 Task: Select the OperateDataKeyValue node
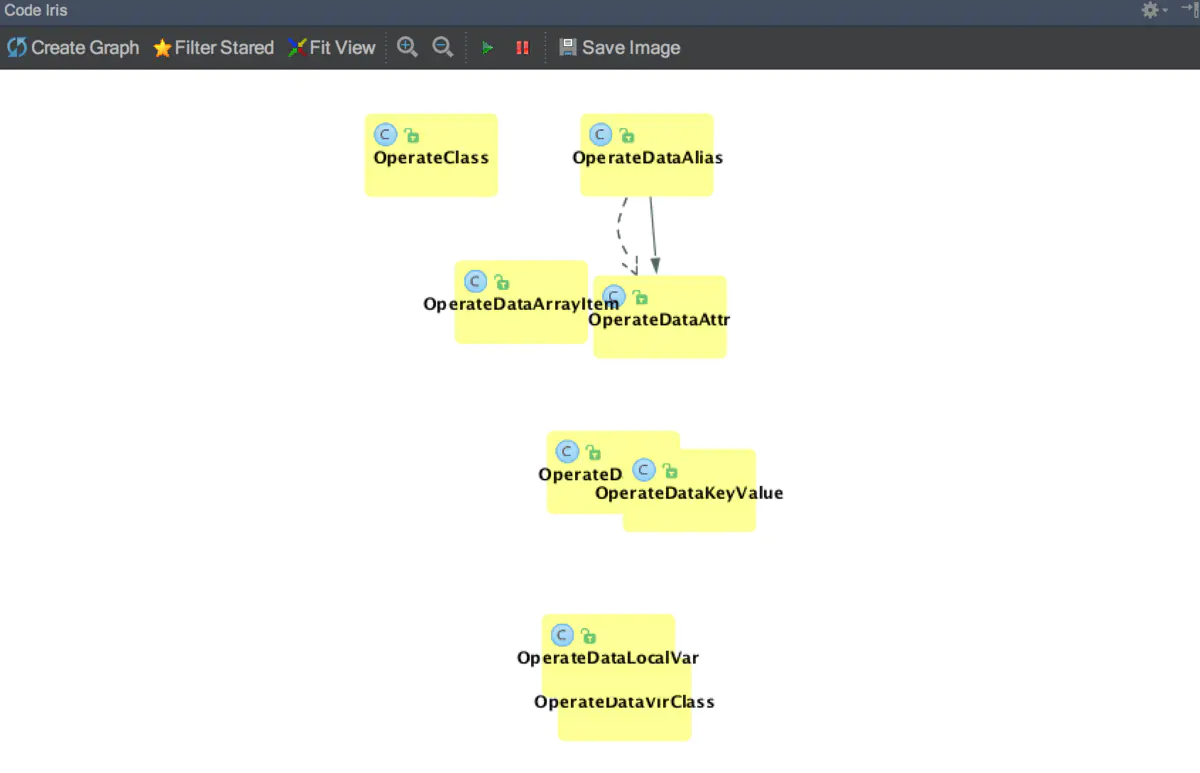(690, 492)
